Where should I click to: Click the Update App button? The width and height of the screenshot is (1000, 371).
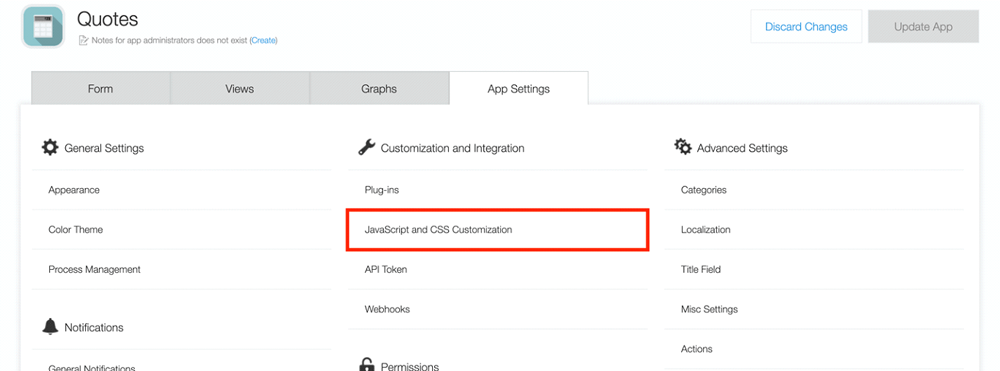923,27
